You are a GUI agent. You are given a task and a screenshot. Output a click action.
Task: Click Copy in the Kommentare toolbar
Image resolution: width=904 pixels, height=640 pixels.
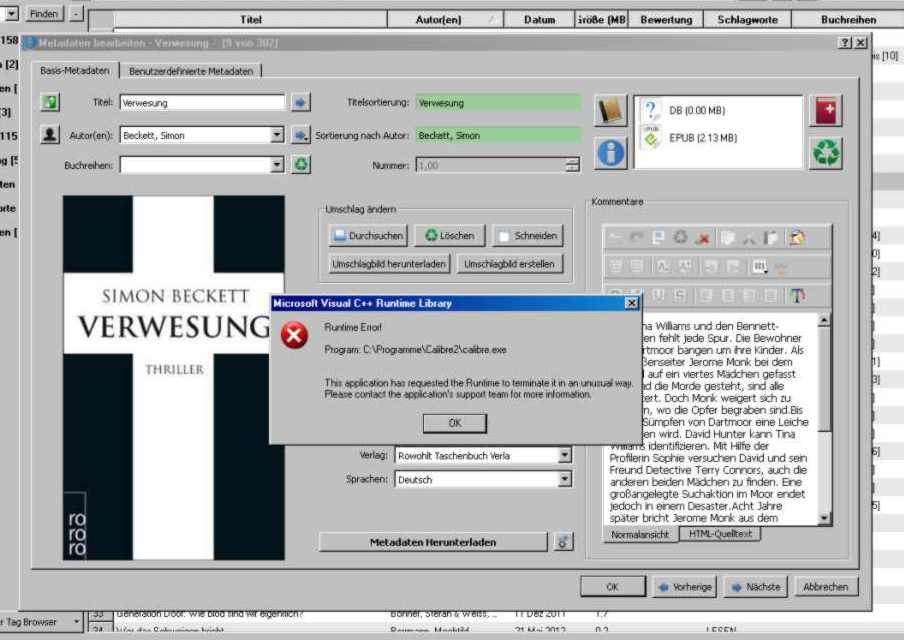point(727,238)
